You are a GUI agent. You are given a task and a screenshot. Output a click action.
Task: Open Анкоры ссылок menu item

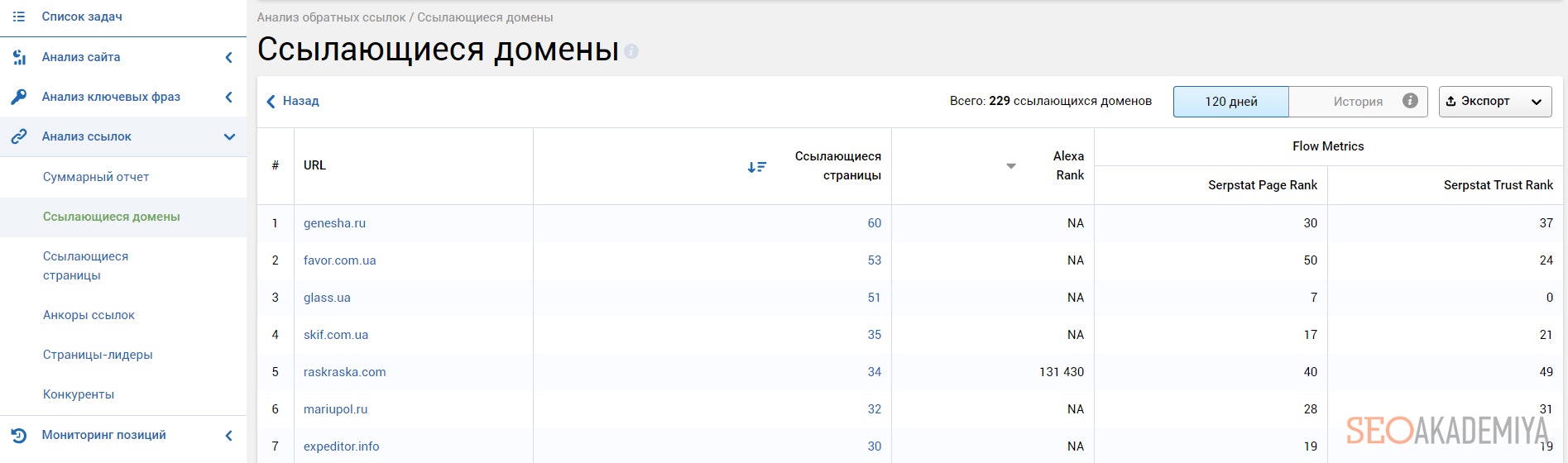[x=89, y=315]
